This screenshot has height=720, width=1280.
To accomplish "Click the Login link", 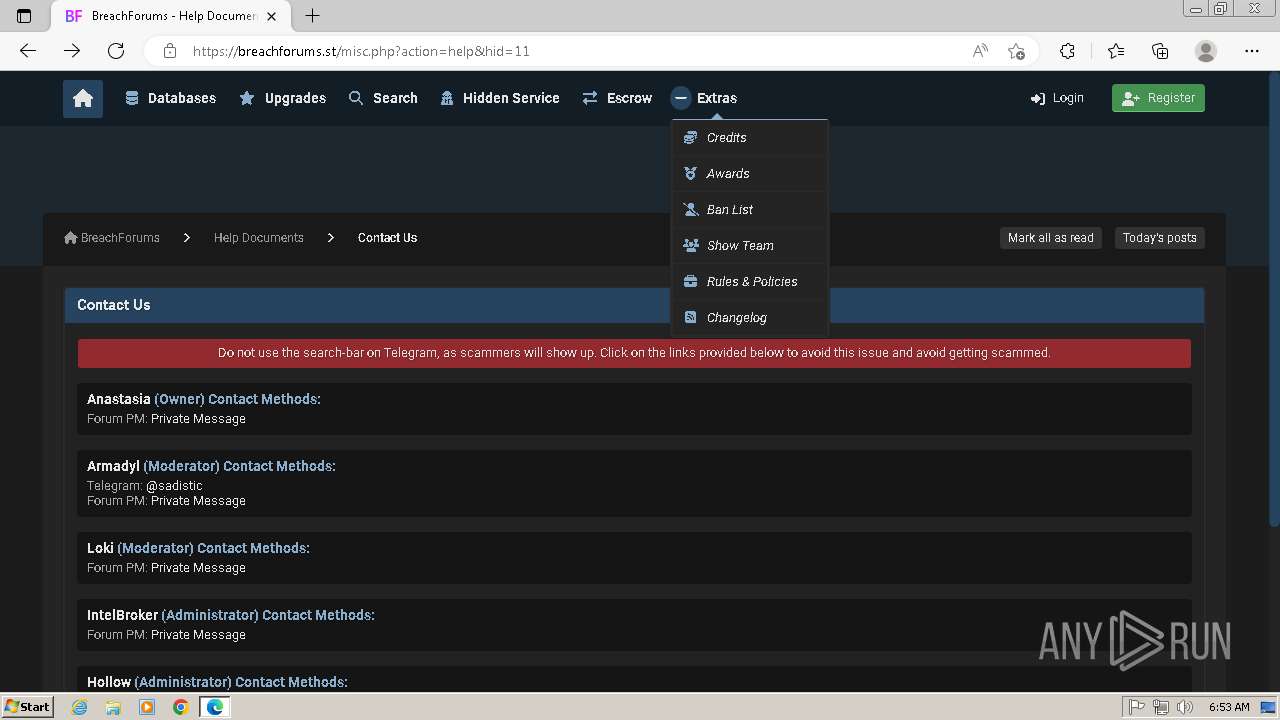I will 1057,98.
